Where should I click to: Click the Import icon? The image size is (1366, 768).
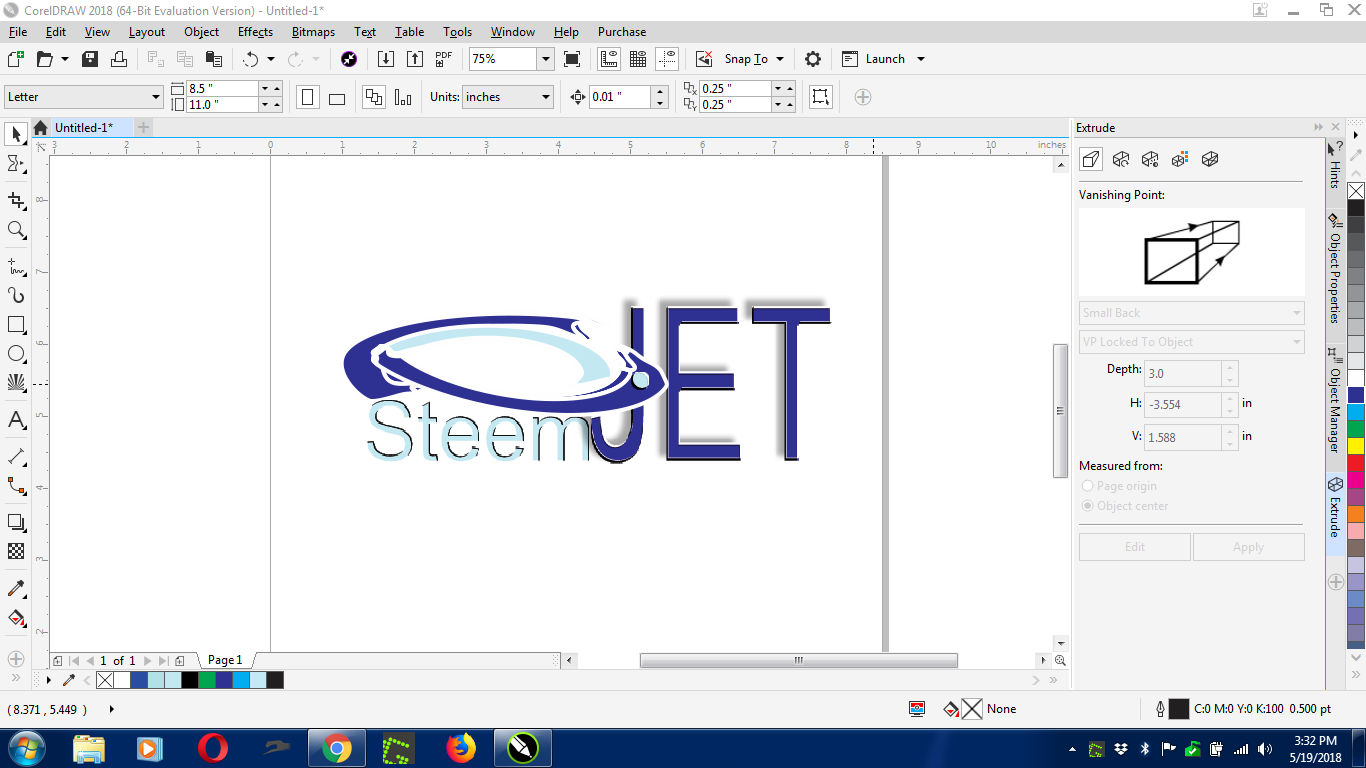pos(386,59)
